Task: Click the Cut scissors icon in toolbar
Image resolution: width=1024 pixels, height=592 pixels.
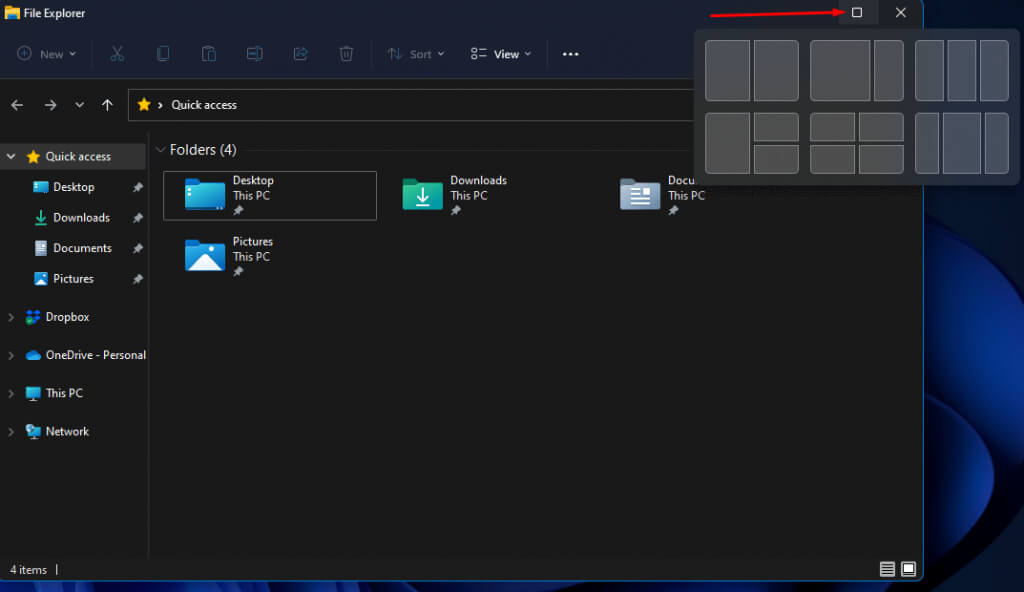Action: click(117, 54)
